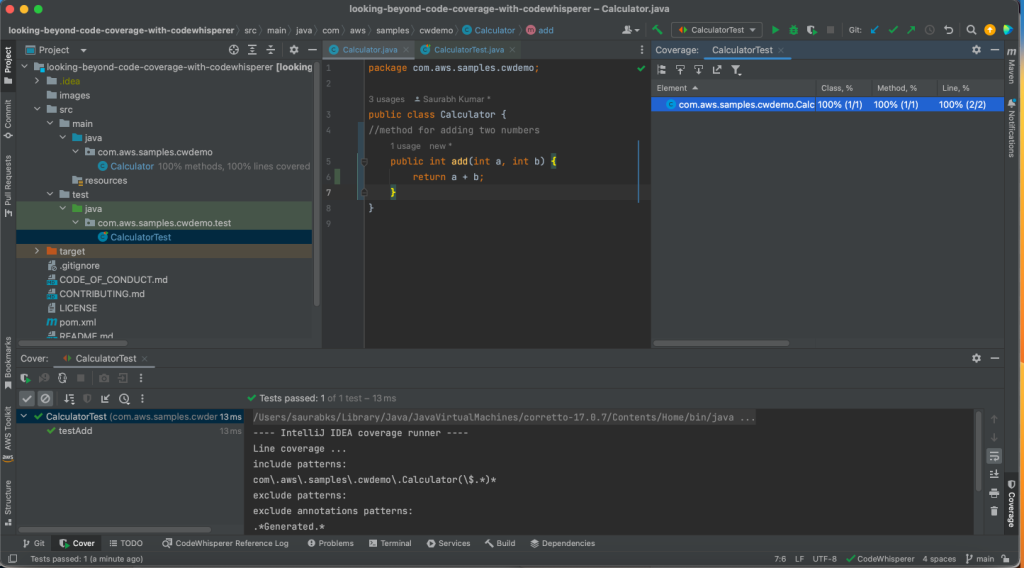
Task: Push commits using the Git arrow icon
Action: pos(911,30)
